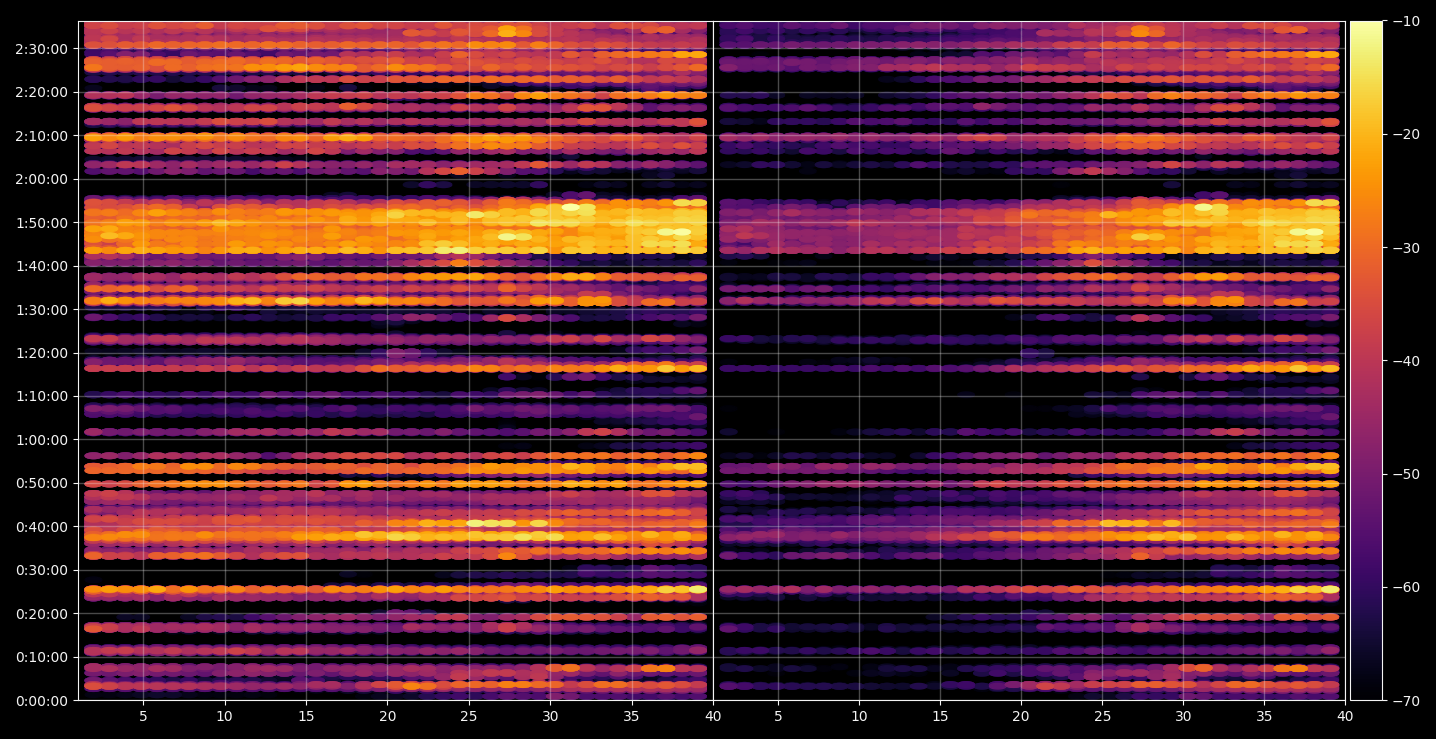
Task: Select x-axis label 10 under right heatmap
Action: (x=858, y=716)
